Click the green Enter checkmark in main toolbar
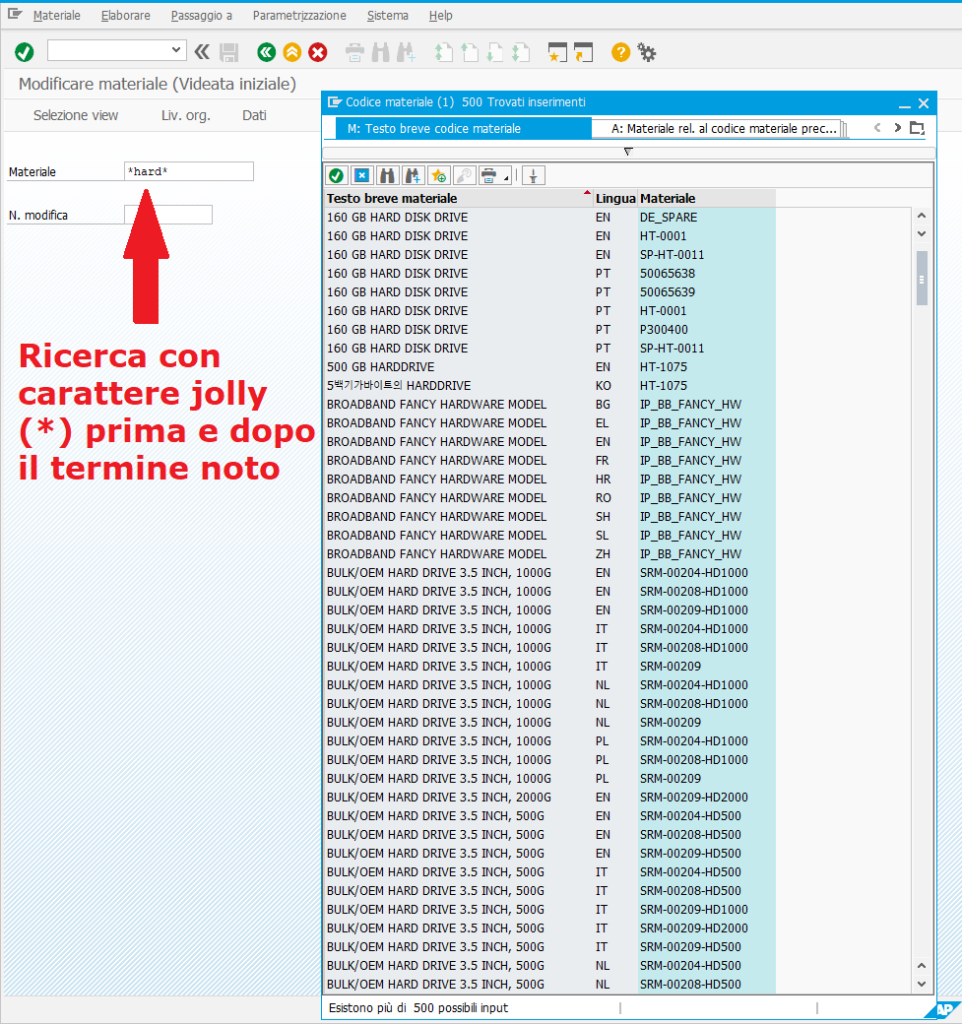Viewport: 962px width, 1024px height. (25, 52)
